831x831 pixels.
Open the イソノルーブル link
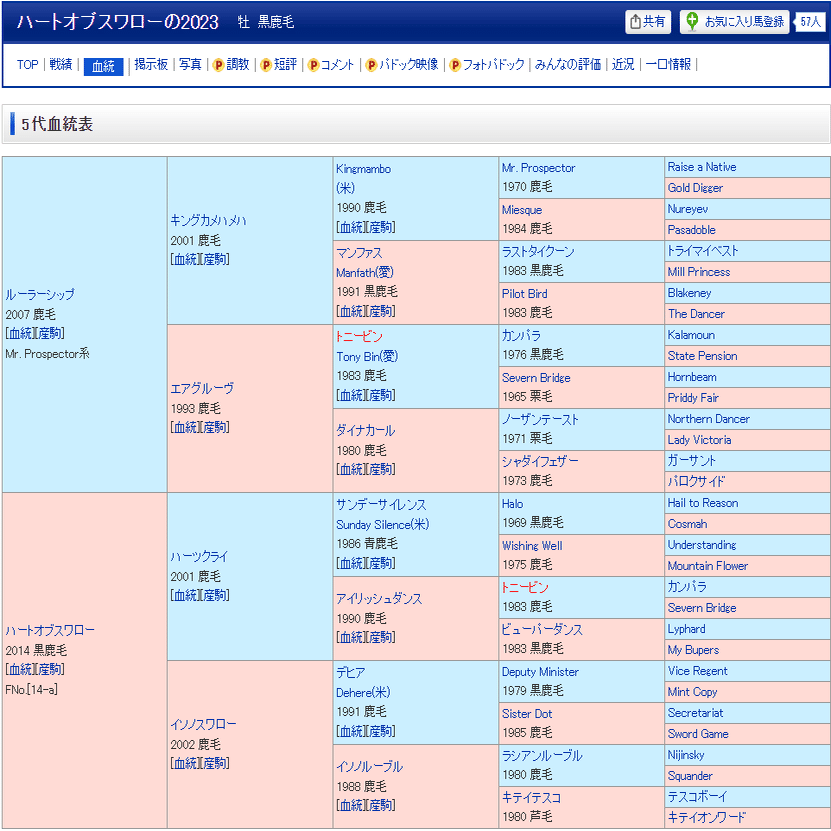pos(369,767)
